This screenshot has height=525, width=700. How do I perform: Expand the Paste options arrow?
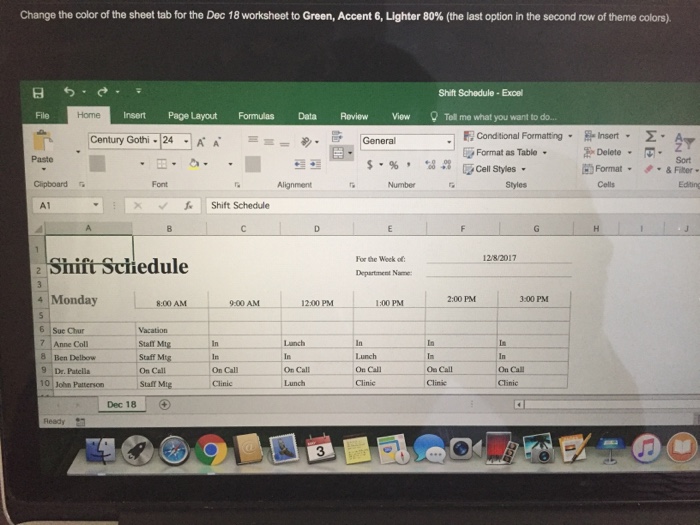43,169
